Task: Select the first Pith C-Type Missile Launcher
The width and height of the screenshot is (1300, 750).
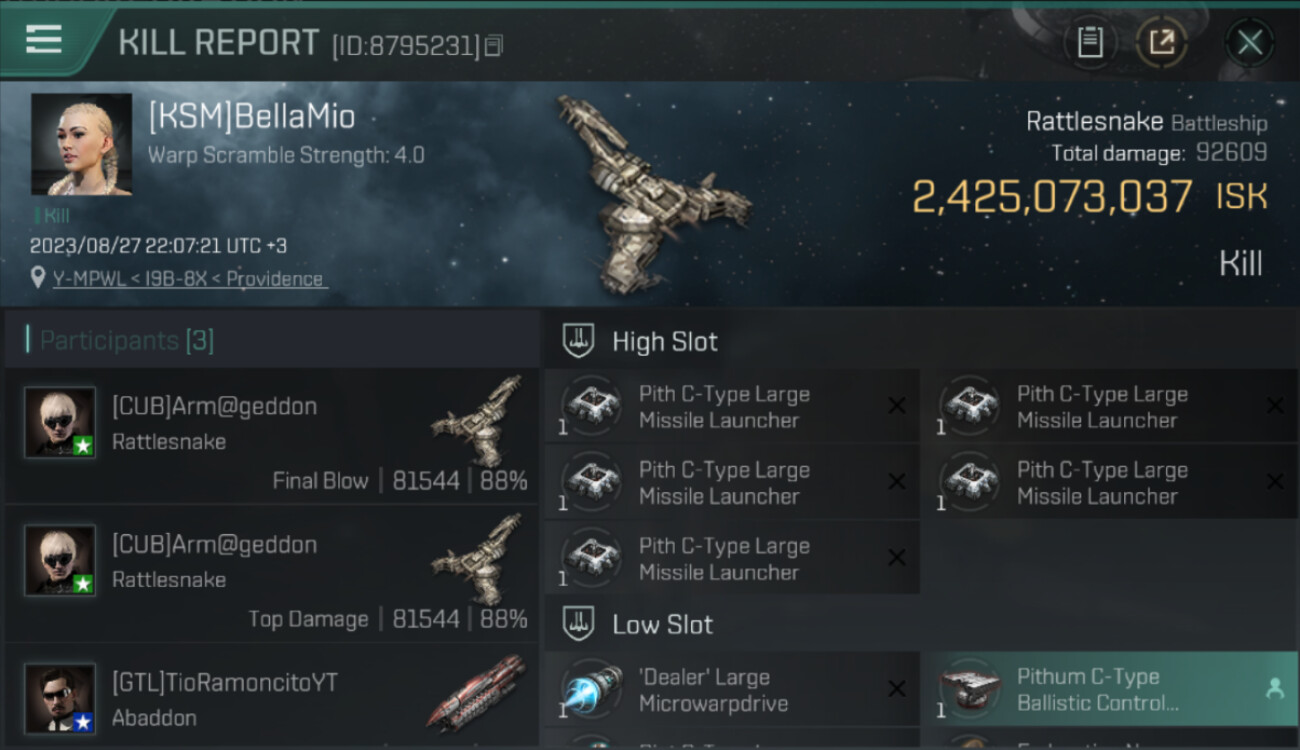Action: pos(732,407)
